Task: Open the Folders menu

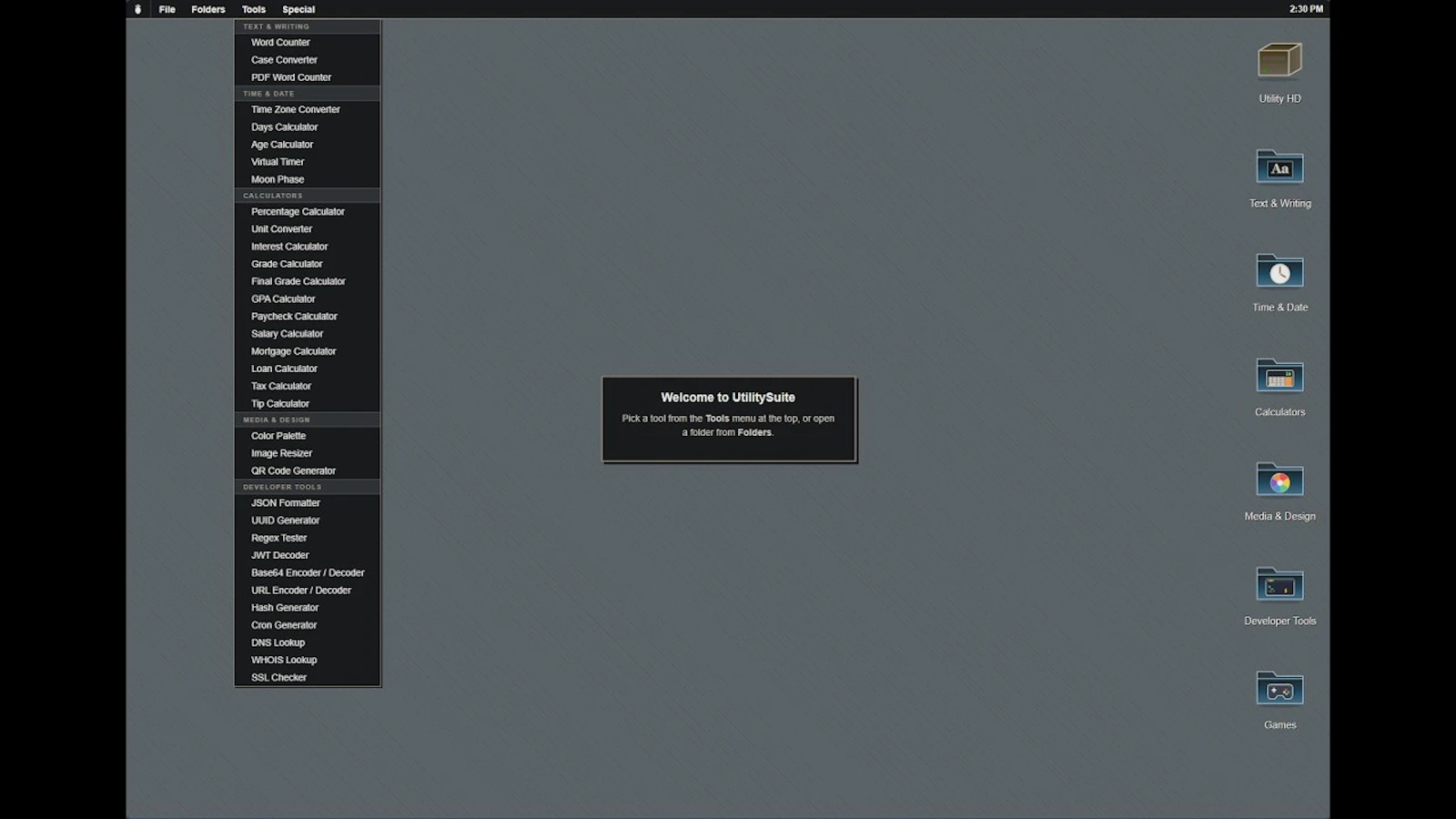Action: point(208,9)
